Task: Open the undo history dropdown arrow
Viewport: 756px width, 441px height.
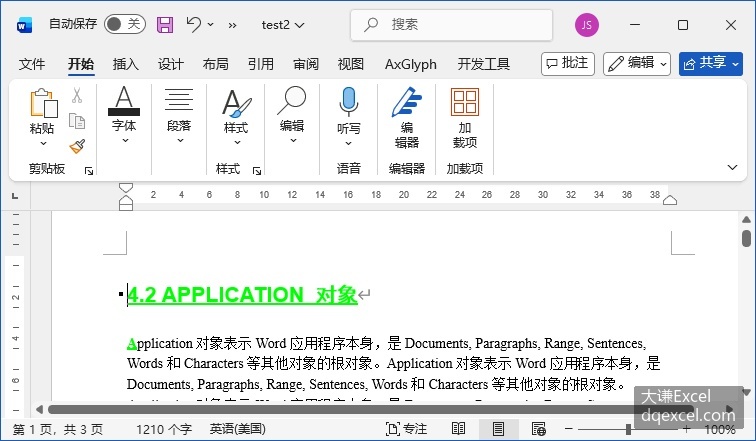Action: coord(211,24)
